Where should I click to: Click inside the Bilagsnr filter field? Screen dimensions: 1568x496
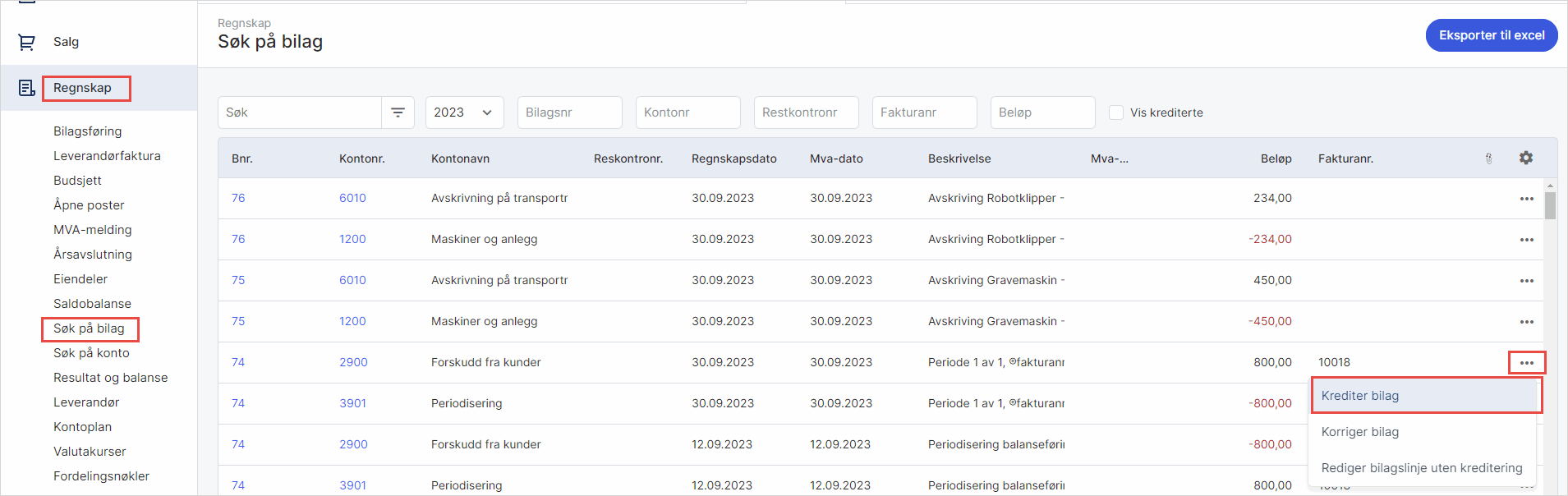pyautogui.click(x=569, y=113)
